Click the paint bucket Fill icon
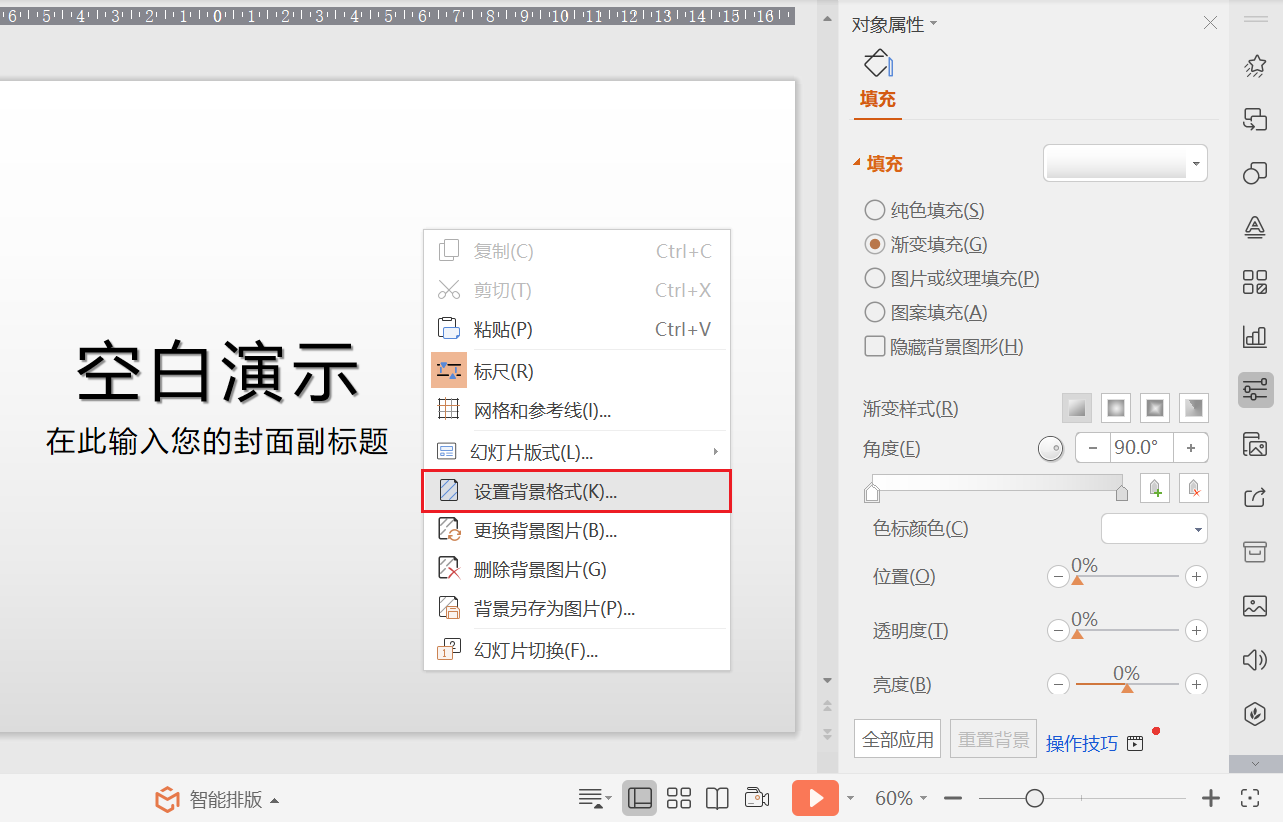Screen dimensions: 1283x822 coord(878,63)
